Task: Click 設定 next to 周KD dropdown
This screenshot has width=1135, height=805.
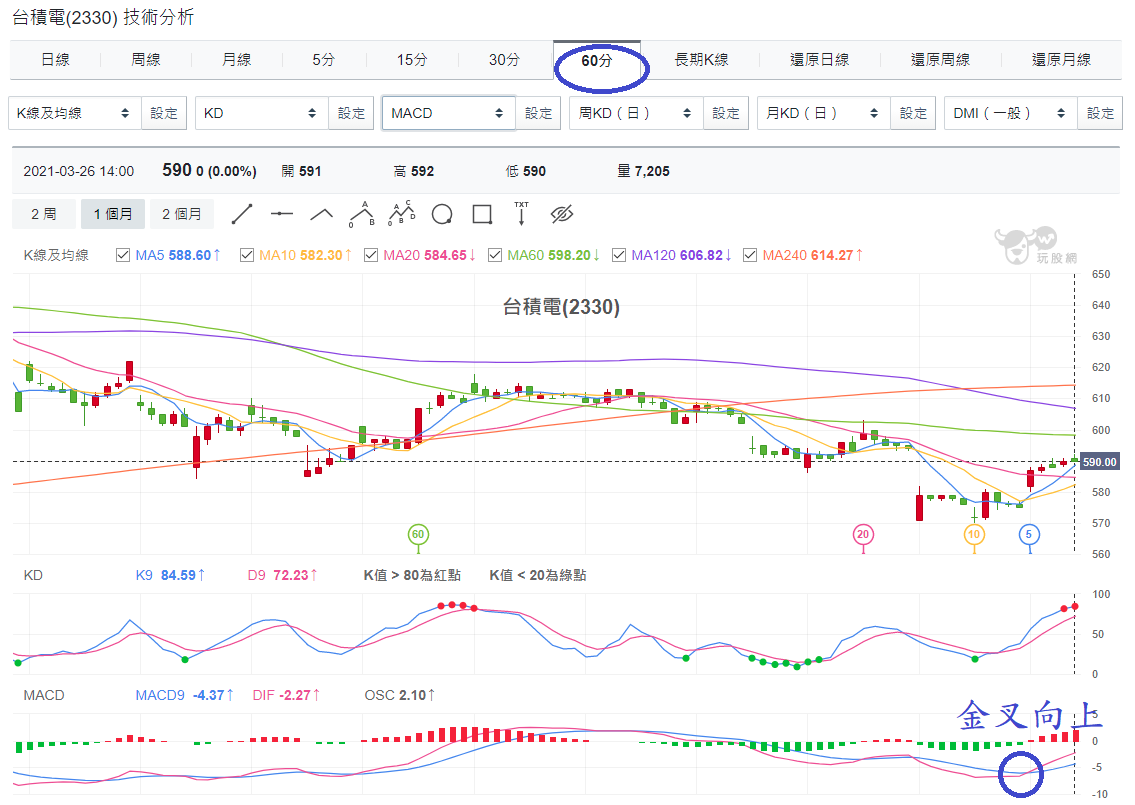Action: [726, 113]
